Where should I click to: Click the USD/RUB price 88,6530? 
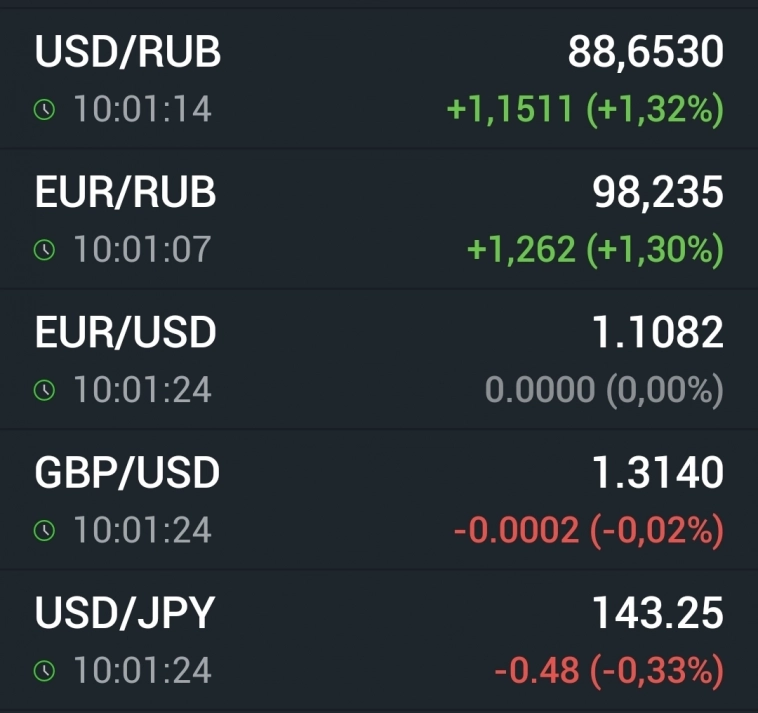click(645, 52)
